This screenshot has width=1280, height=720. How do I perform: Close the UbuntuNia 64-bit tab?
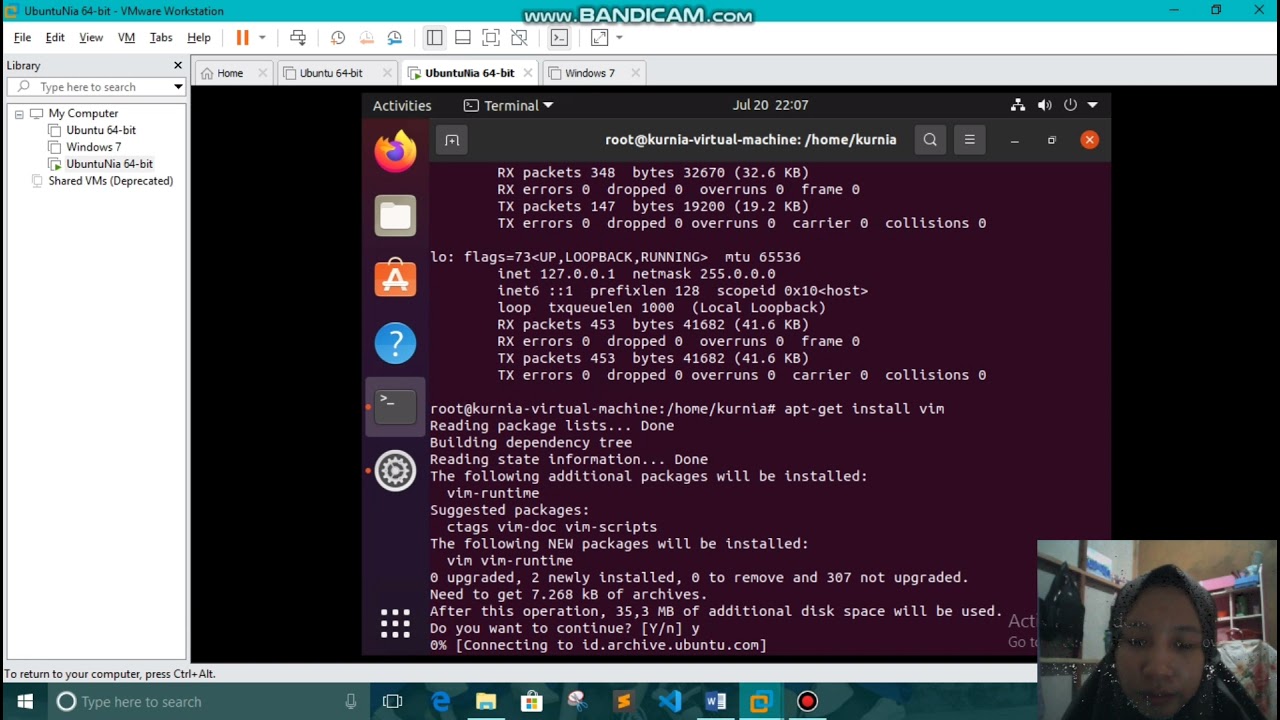(526, 73)
